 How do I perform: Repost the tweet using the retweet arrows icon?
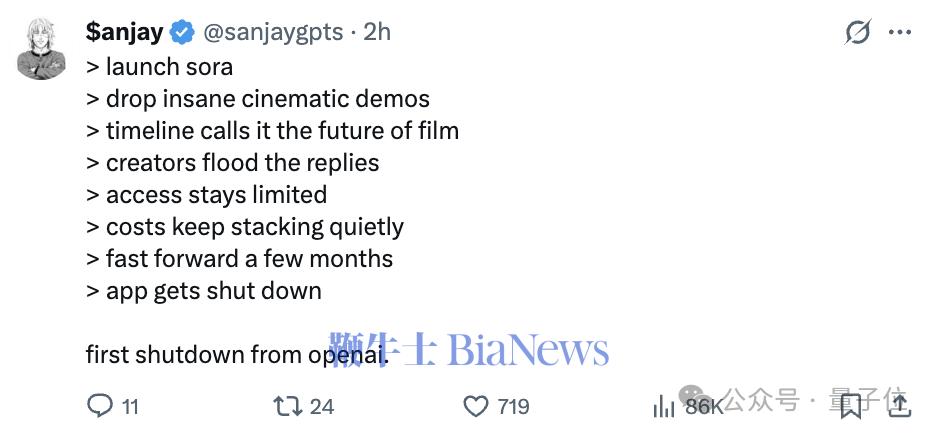288,405
